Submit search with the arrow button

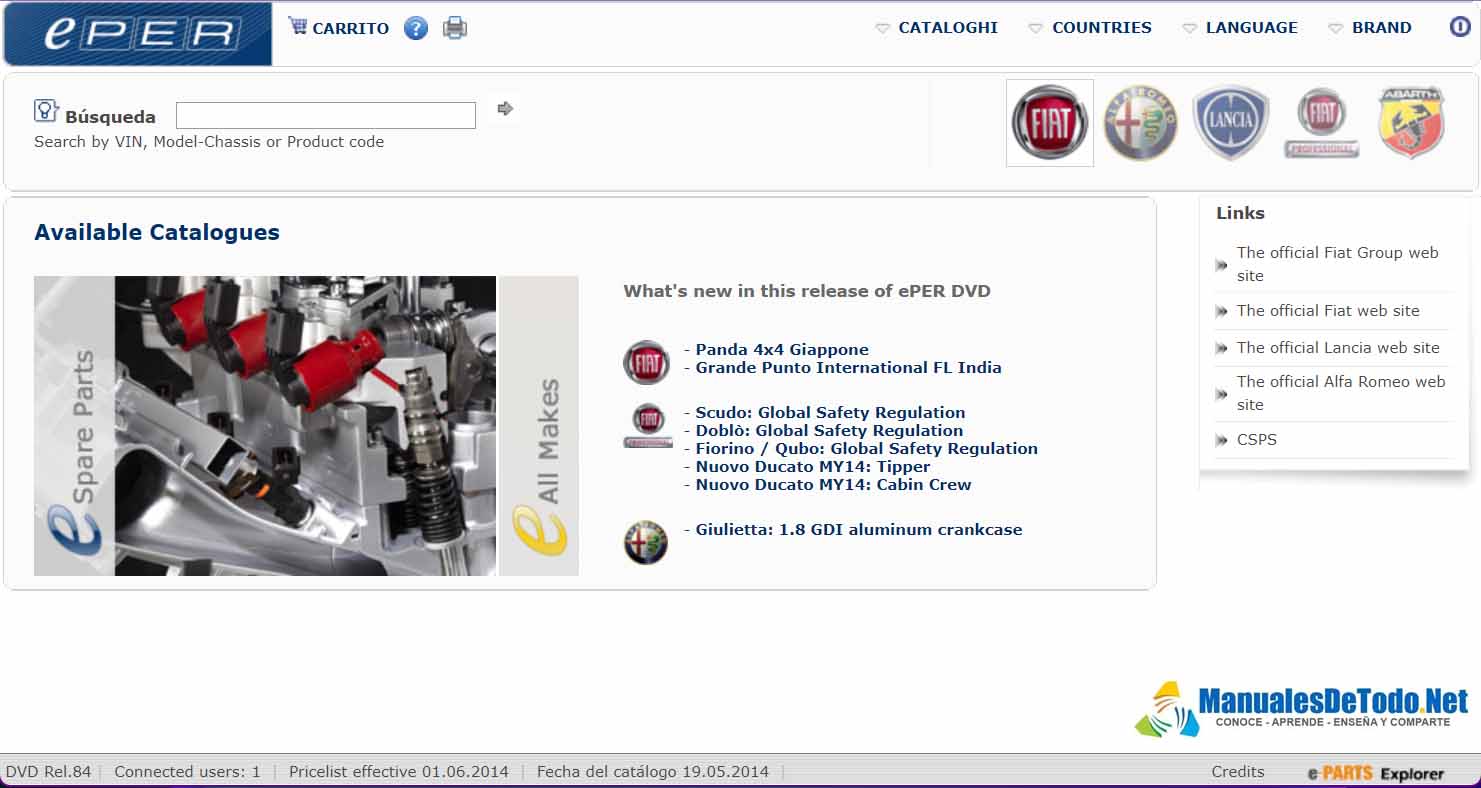[505, 108]
